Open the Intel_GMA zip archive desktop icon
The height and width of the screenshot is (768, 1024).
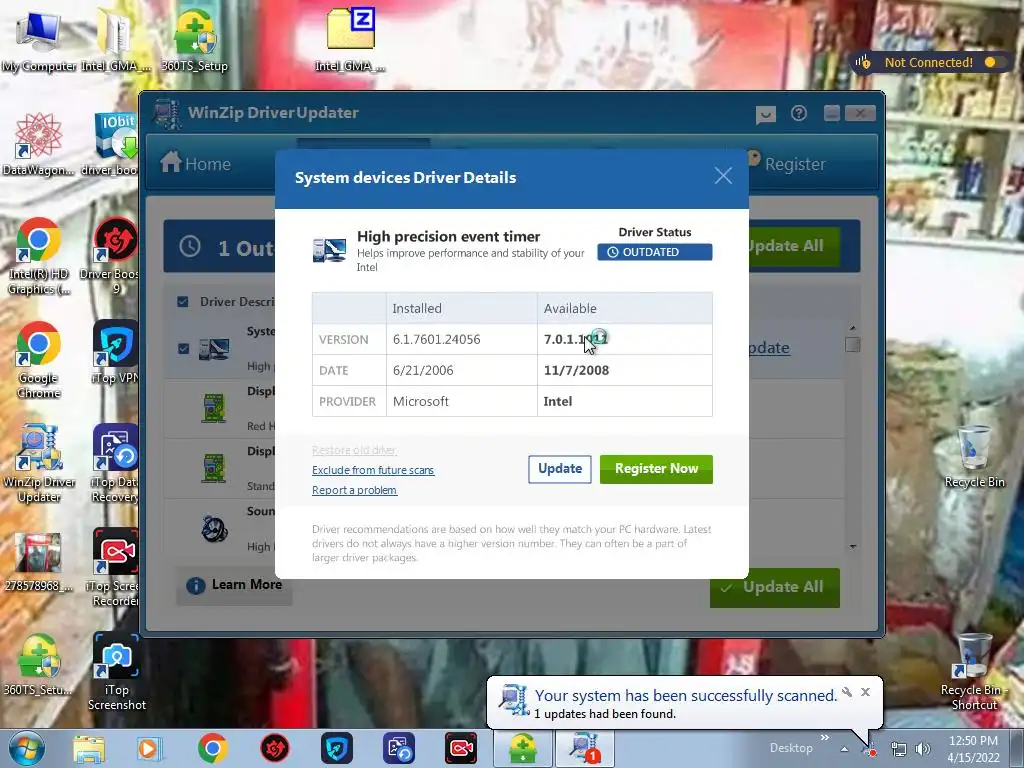(351, 39)
